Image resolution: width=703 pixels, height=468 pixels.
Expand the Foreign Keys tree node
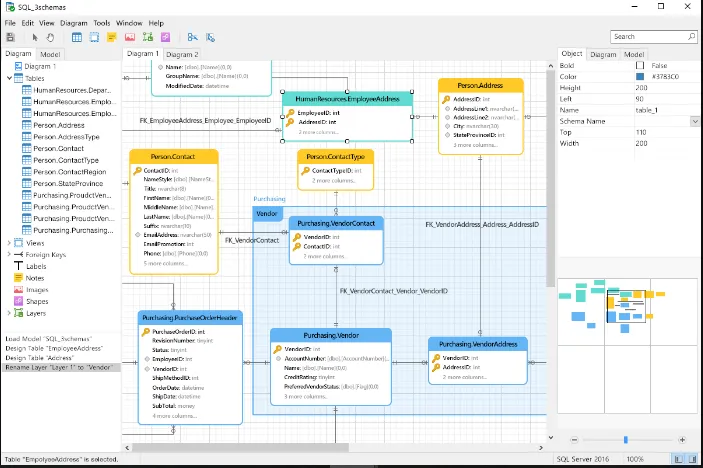click(9, 254)
